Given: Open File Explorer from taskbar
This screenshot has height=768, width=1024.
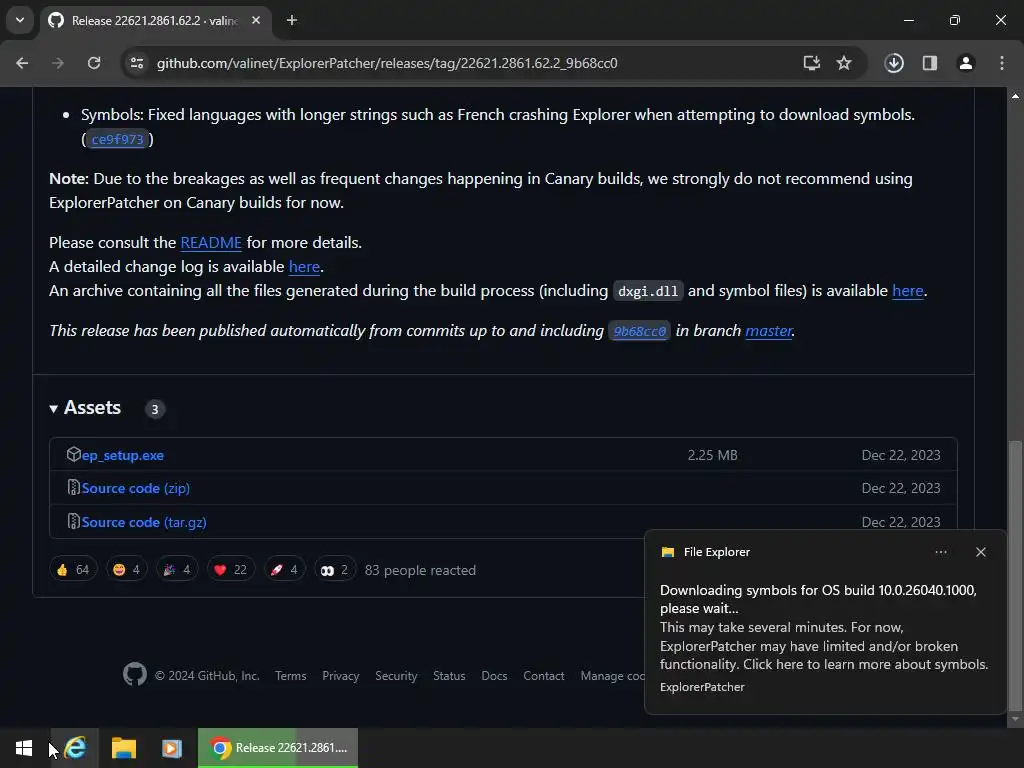Looking at the screenshot, I should coord(123,748).
